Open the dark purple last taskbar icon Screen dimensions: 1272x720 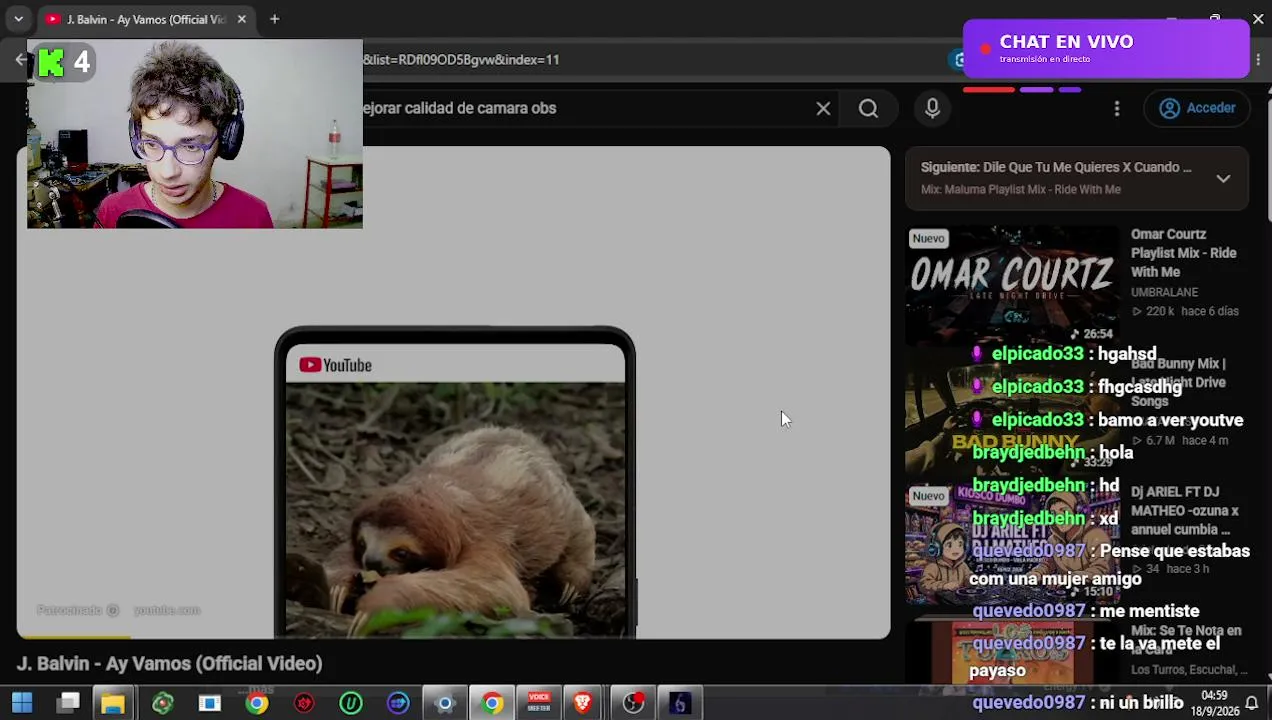(680, 703)
